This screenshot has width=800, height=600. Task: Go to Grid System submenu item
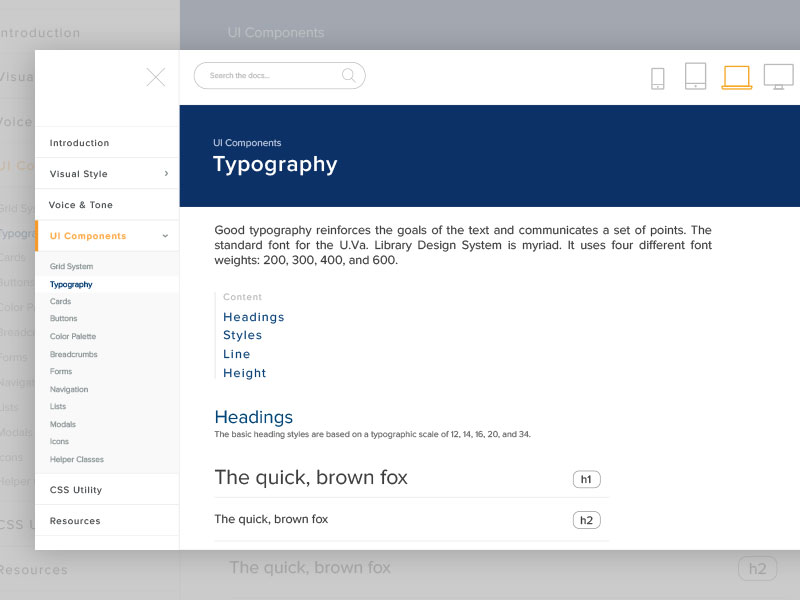point(71,266)
